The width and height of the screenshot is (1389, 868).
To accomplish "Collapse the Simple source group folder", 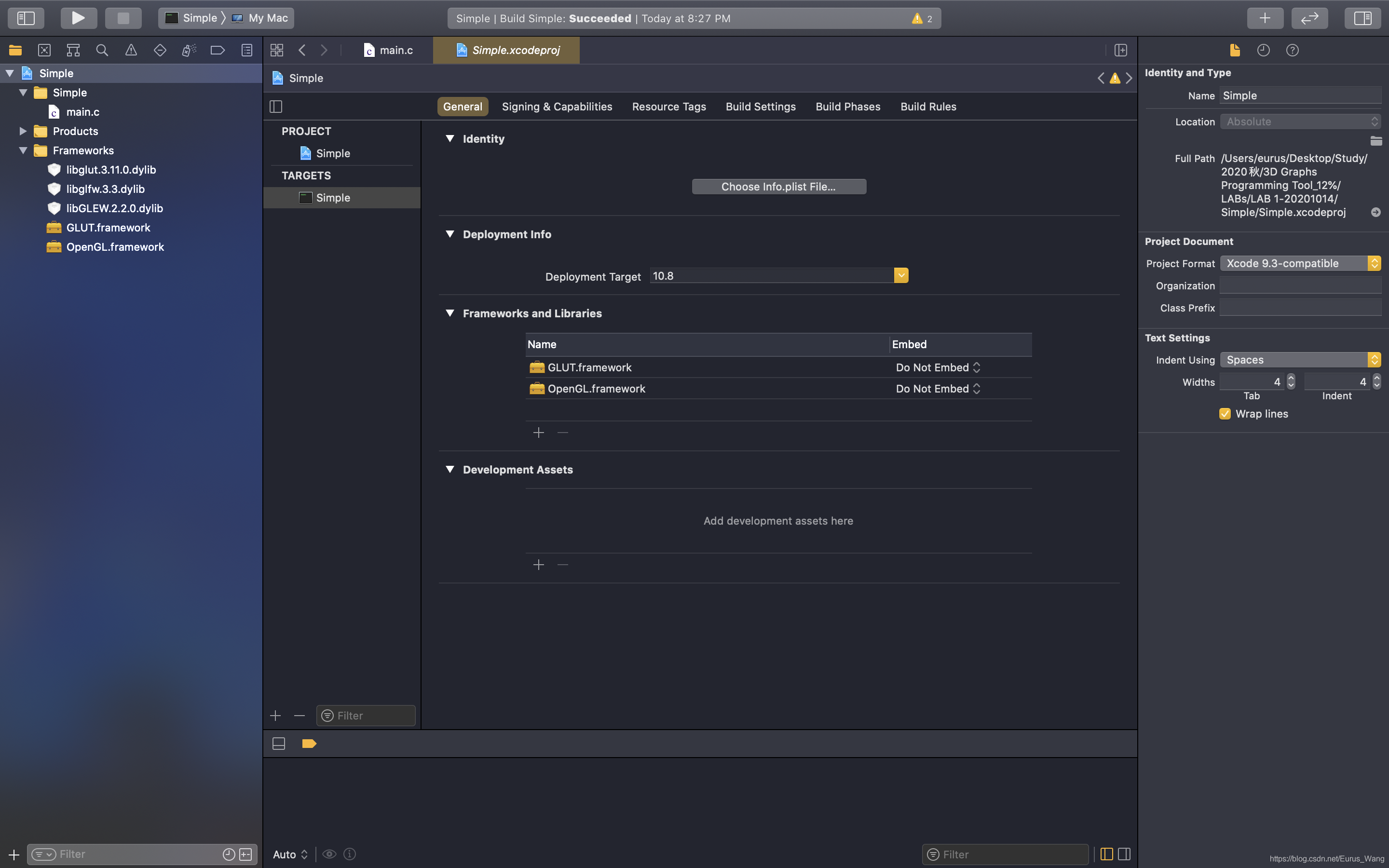I will coord(23,93).
